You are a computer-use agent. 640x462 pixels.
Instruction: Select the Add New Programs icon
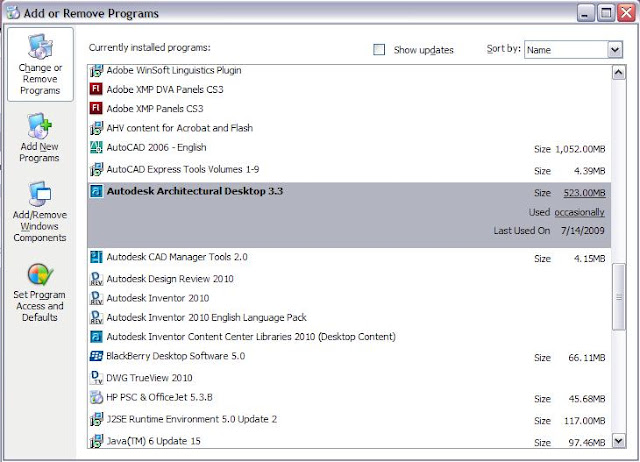40,126
